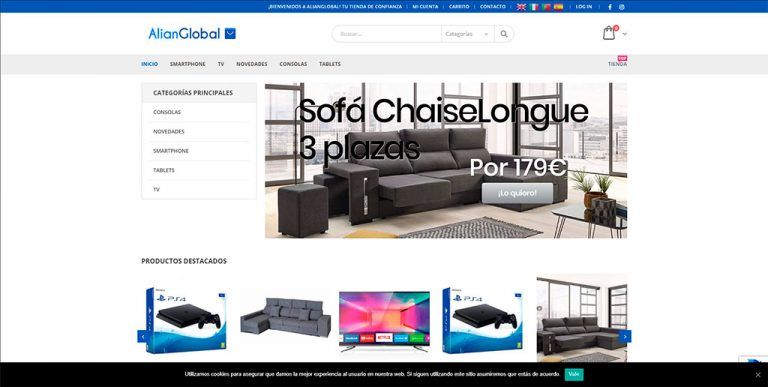Click the MI CUENTA top link
768x387 pixels.
pos(425,7)
